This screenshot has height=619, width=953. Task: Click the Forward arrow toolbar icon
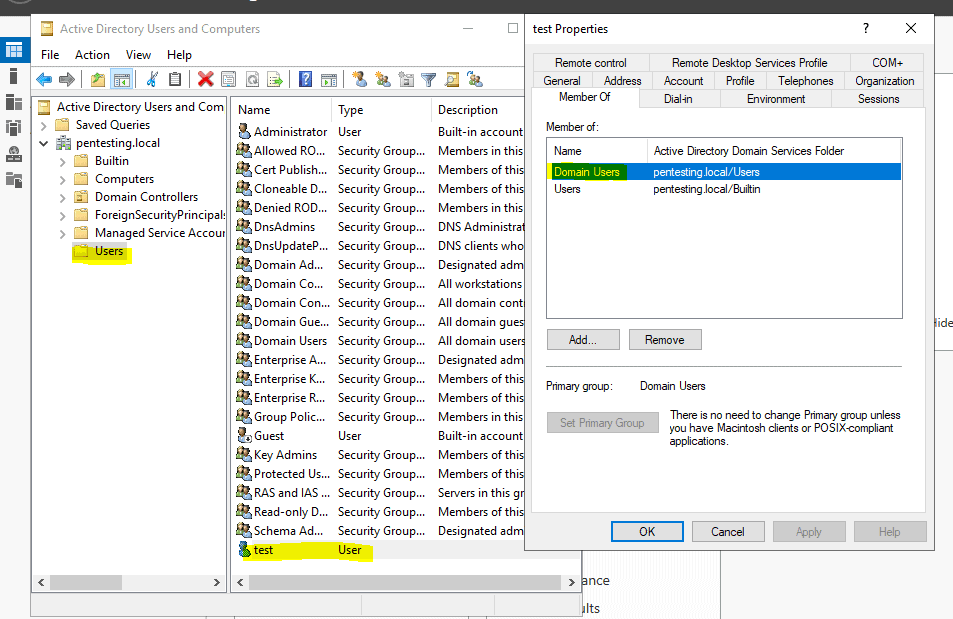[x=67, y=79]
